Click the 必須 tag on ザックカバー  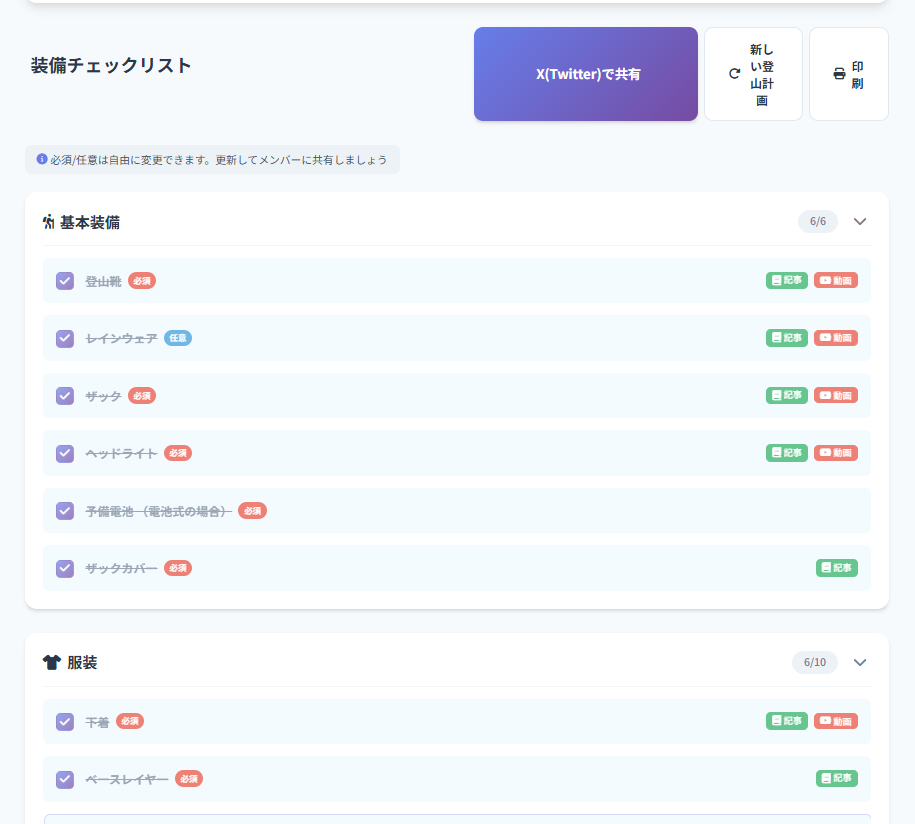click(x=177, y=568)
